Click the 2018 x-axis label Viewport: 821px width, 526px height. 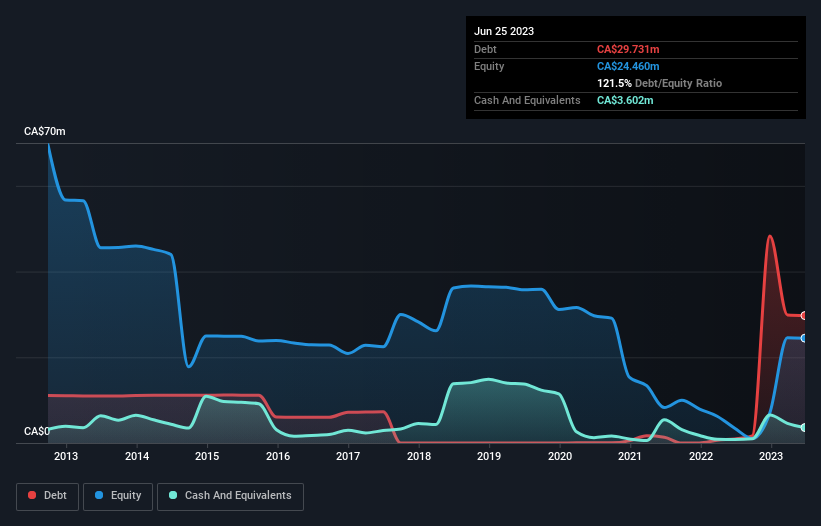click(x=419, y=456)
